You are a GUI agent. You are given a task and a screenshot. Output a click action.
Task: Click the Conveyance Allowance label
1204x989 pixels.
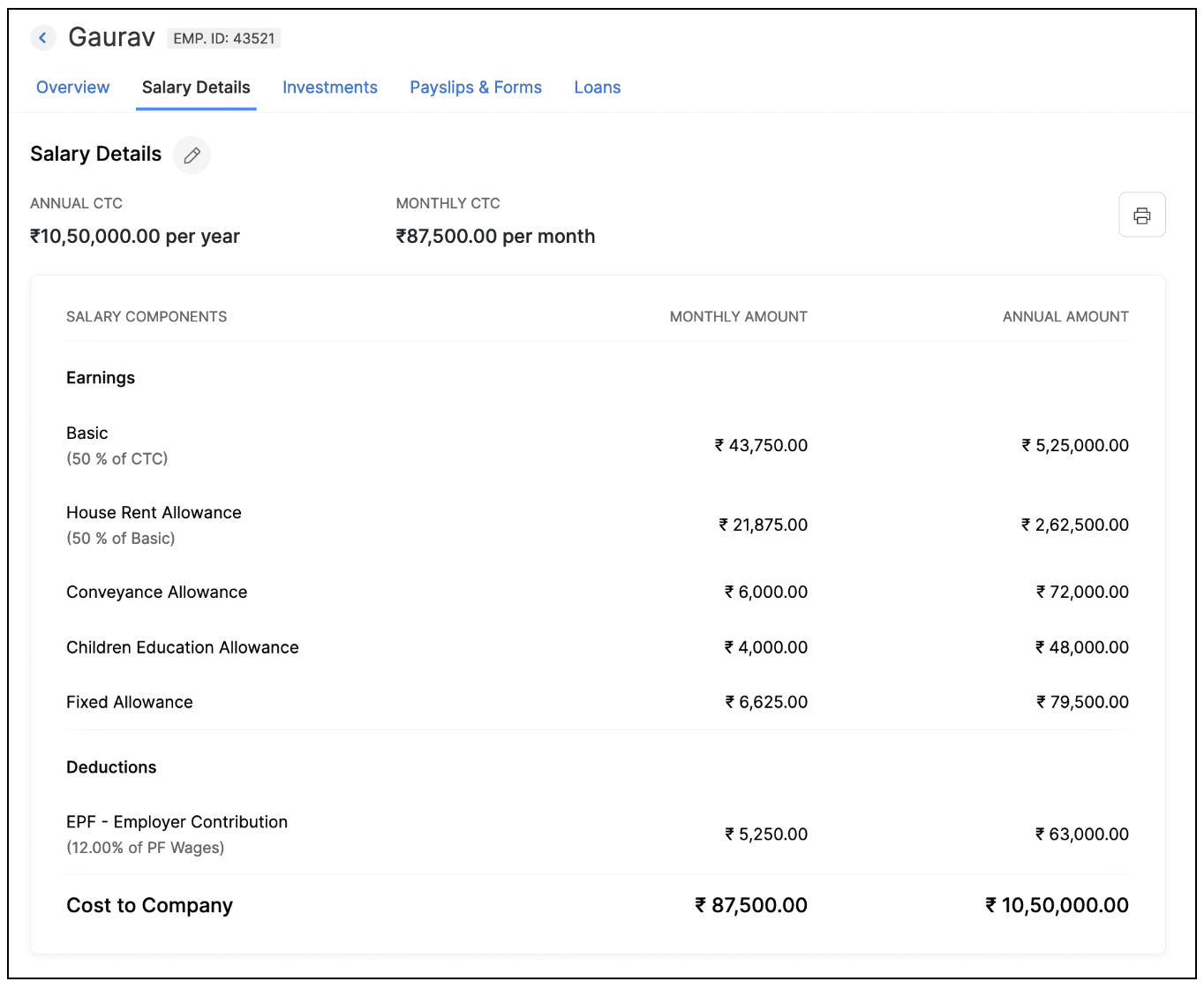(x=157, y=593)
